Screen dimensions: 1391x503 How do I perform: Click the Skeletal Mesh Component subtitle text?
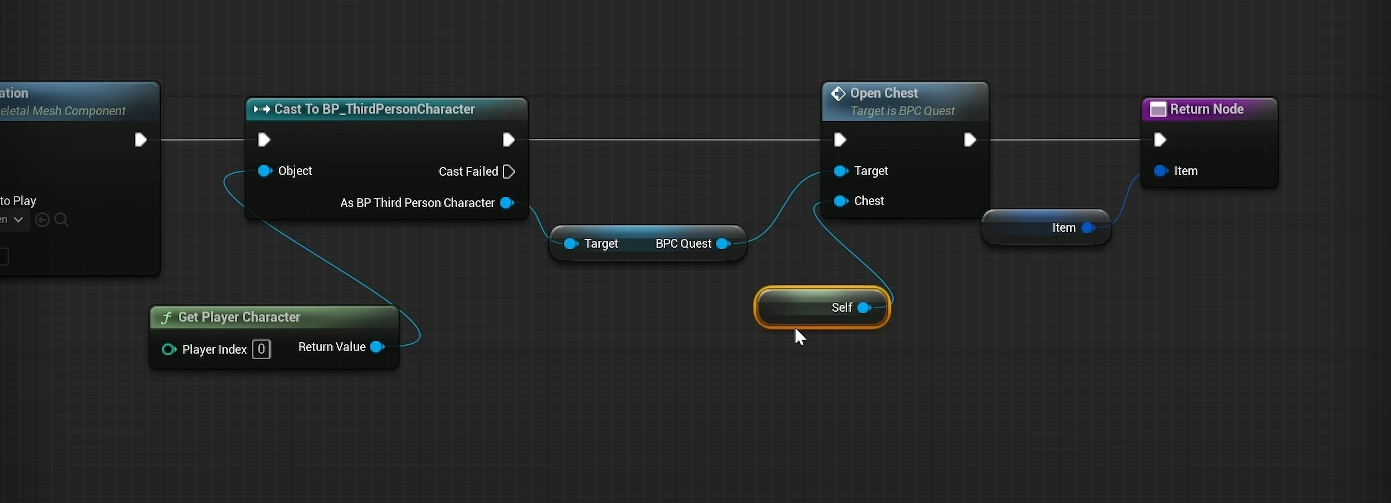coord(63,111)
